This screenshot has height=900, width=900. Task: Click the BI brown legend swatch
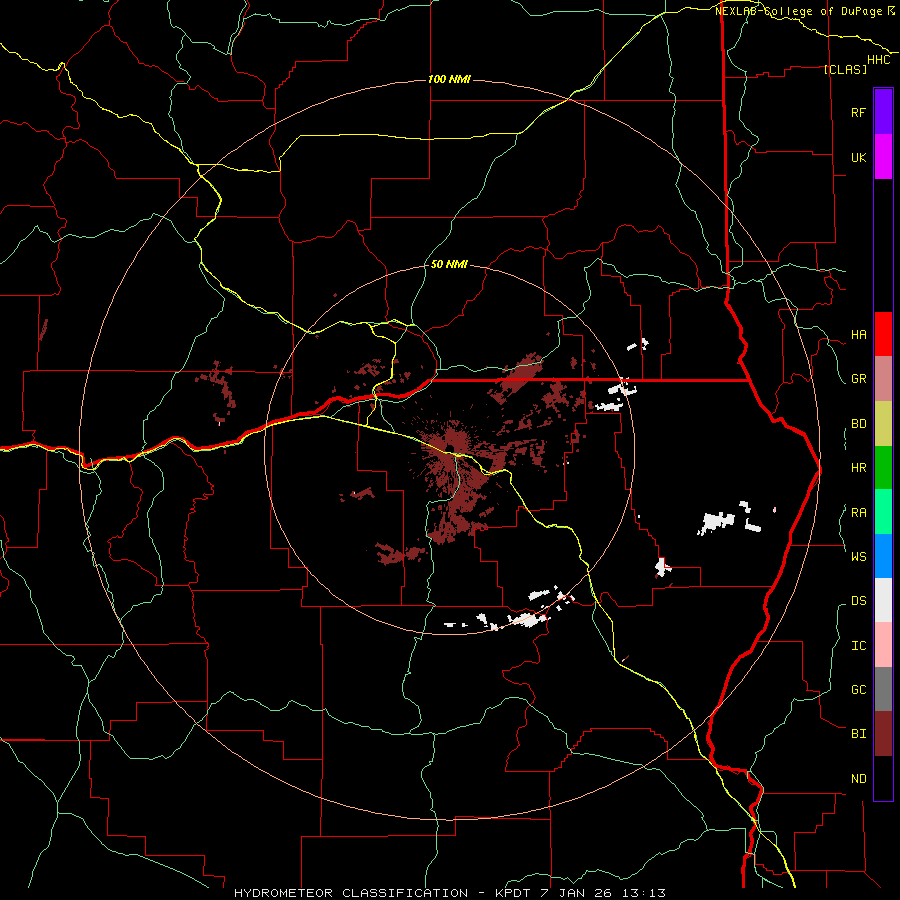pos(883,734)
